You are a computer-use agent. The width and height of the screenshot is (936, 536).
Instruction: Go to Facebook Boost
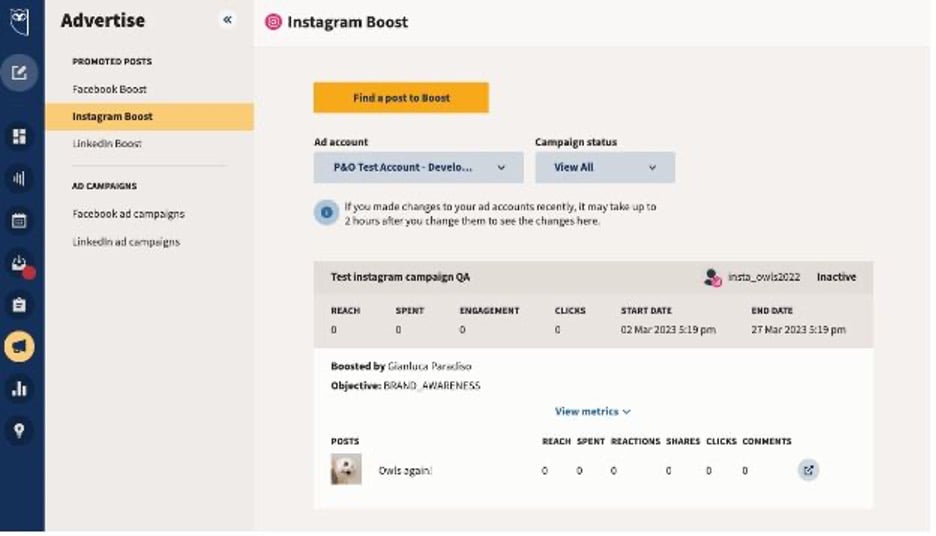coord(109,90)
